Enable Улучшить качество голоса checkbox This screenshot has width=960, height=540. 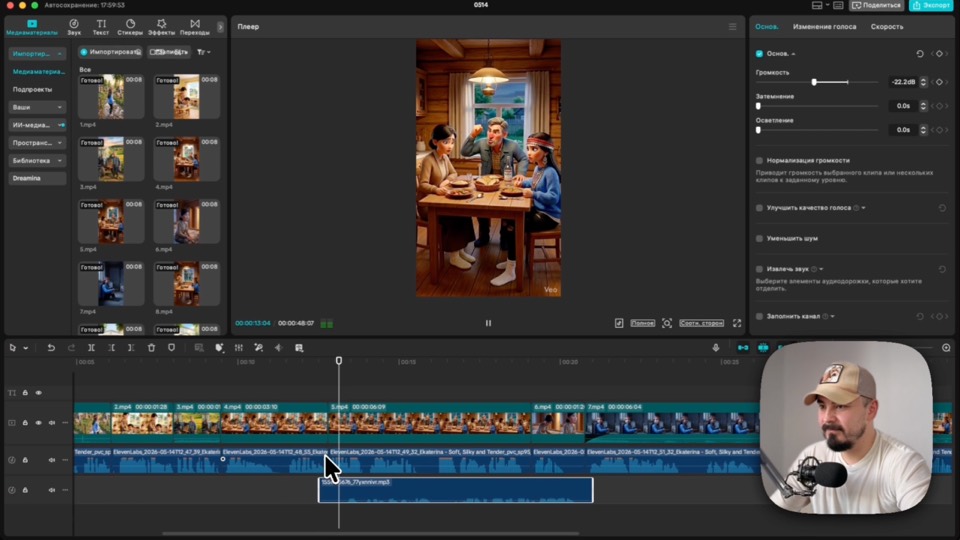[759, 208]
